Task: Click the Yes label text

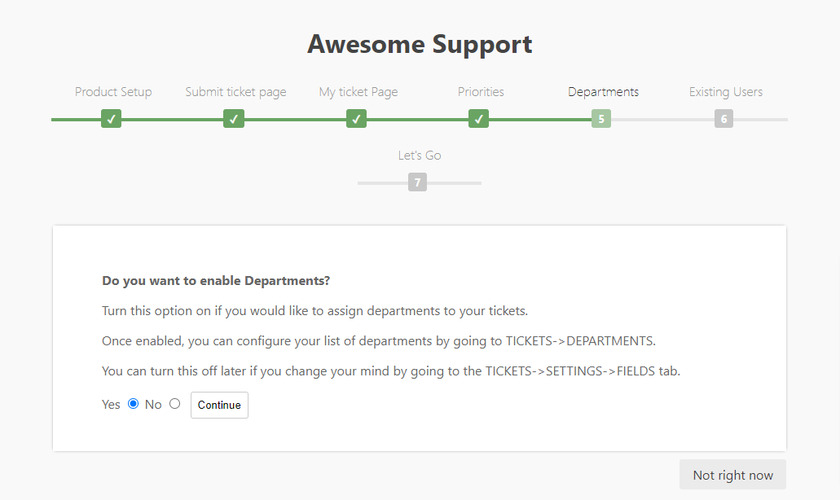Action: pyautogui.click(x=111, y=405)
